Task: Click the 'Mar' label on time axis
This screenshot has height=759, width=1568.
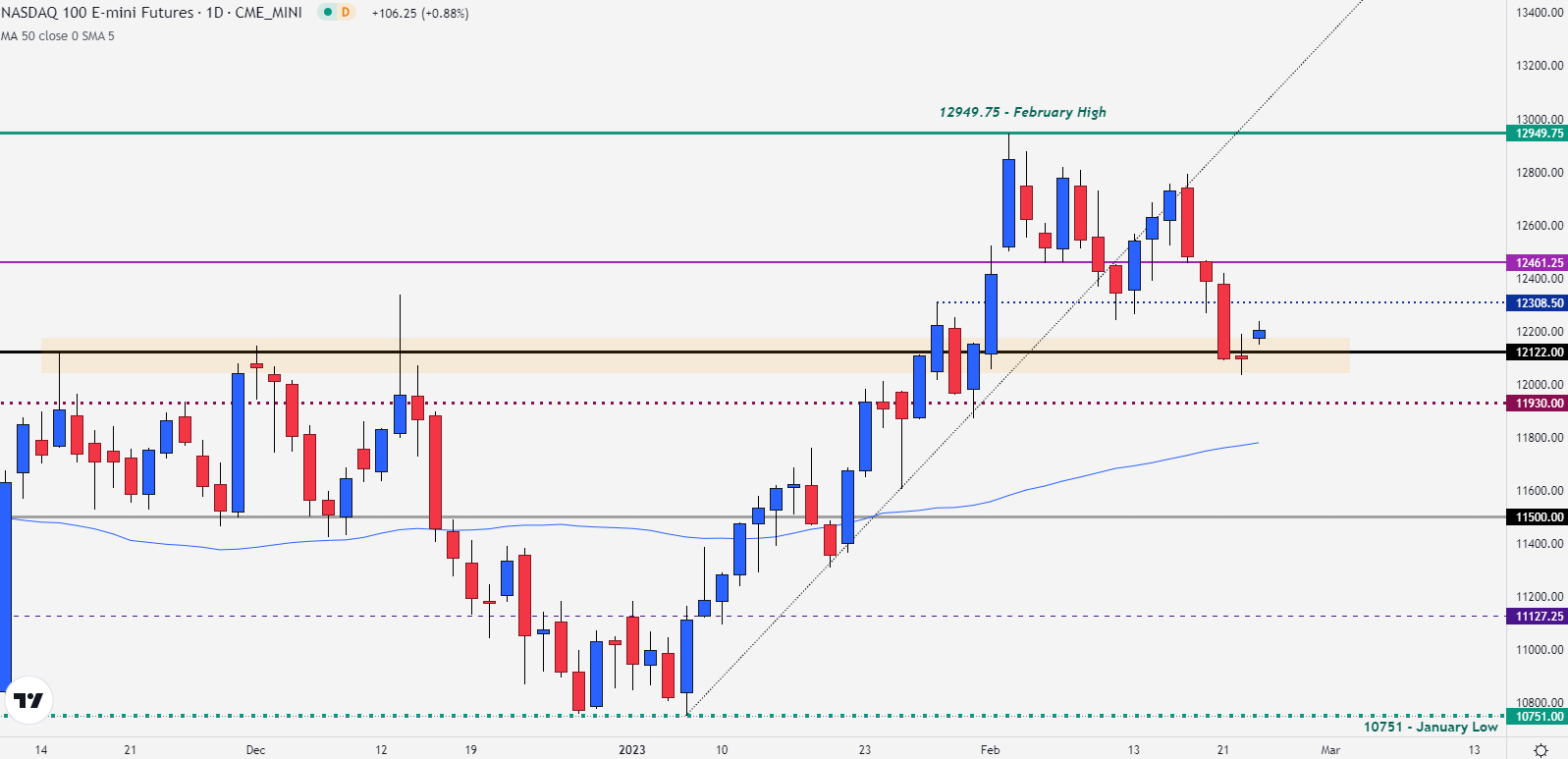Action: [x=1330, y=750]
